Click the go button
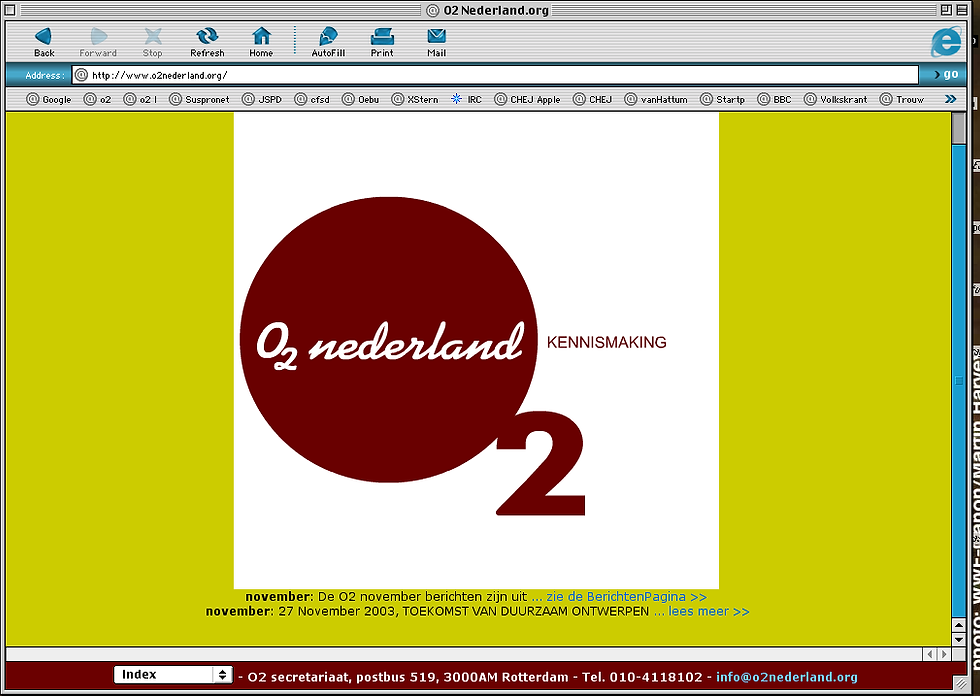Image resolution: width=980 pixels, height=696 pixels. tap(946, 74)
